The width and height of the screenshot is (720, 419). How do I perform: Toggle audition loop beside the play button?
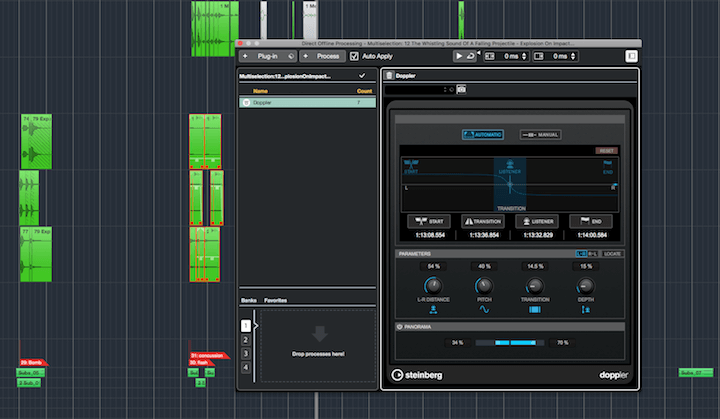pos(470,56)
